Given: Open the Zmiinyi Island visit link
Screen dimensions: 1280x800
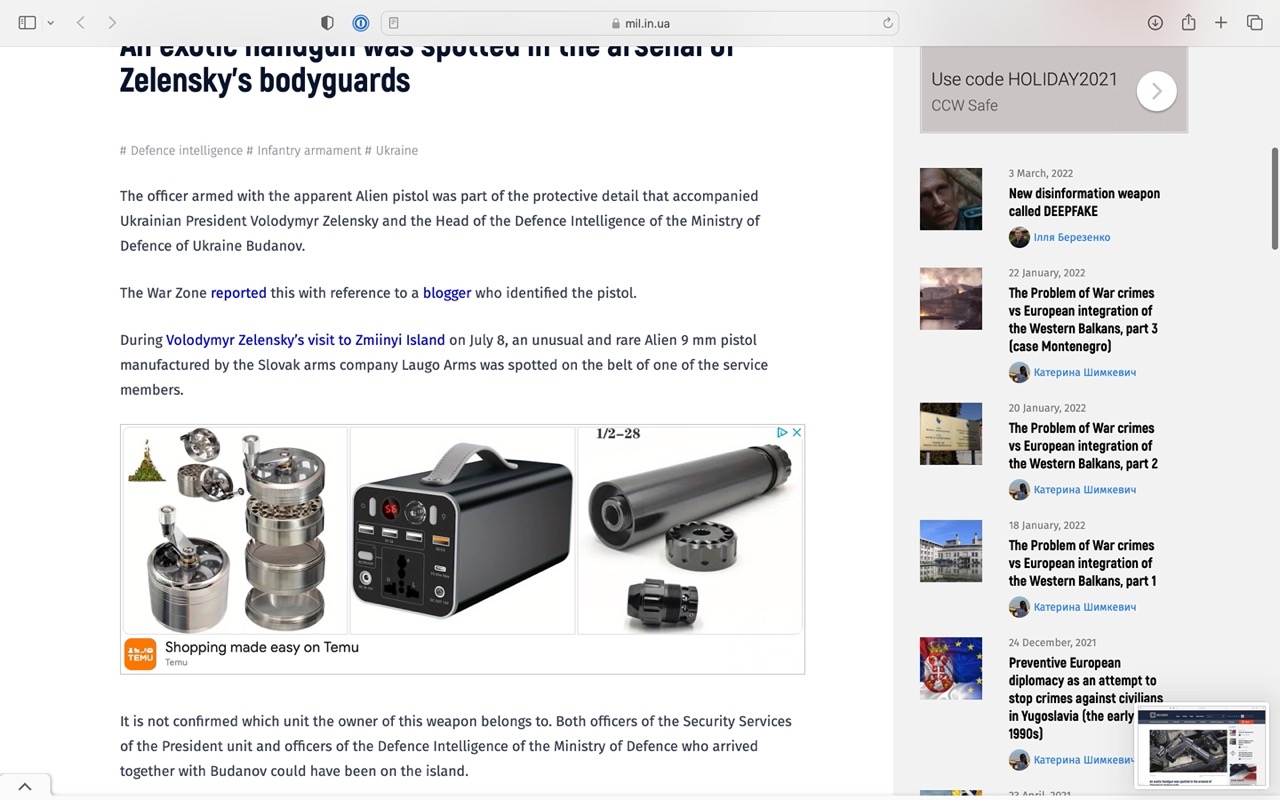Looking at the screenshot, I should (305, 340).
